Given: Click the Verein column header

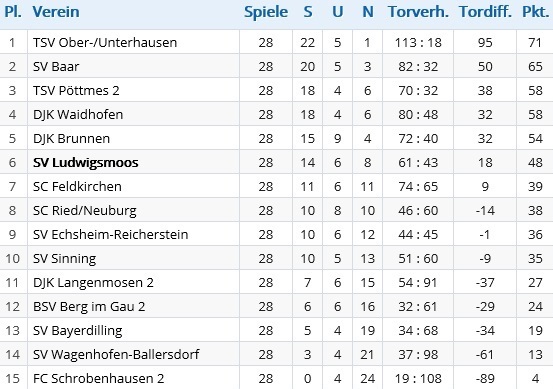Looking at the screenshot, I should [56, 12].
